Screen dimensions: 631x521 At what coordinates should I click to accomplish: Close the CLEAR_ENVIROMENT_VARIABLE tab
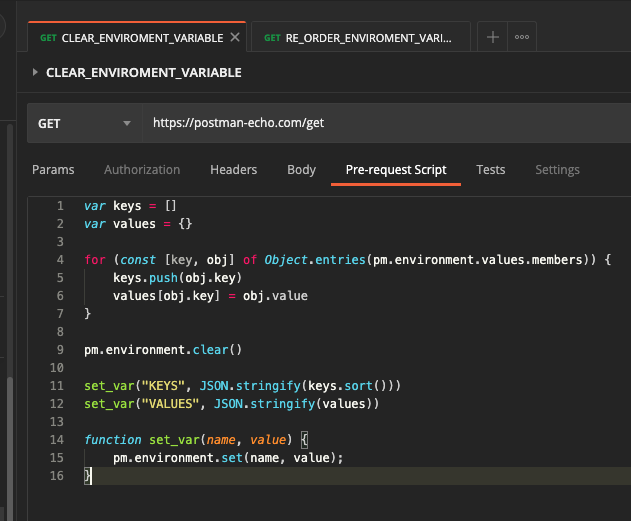pos(235,37)
